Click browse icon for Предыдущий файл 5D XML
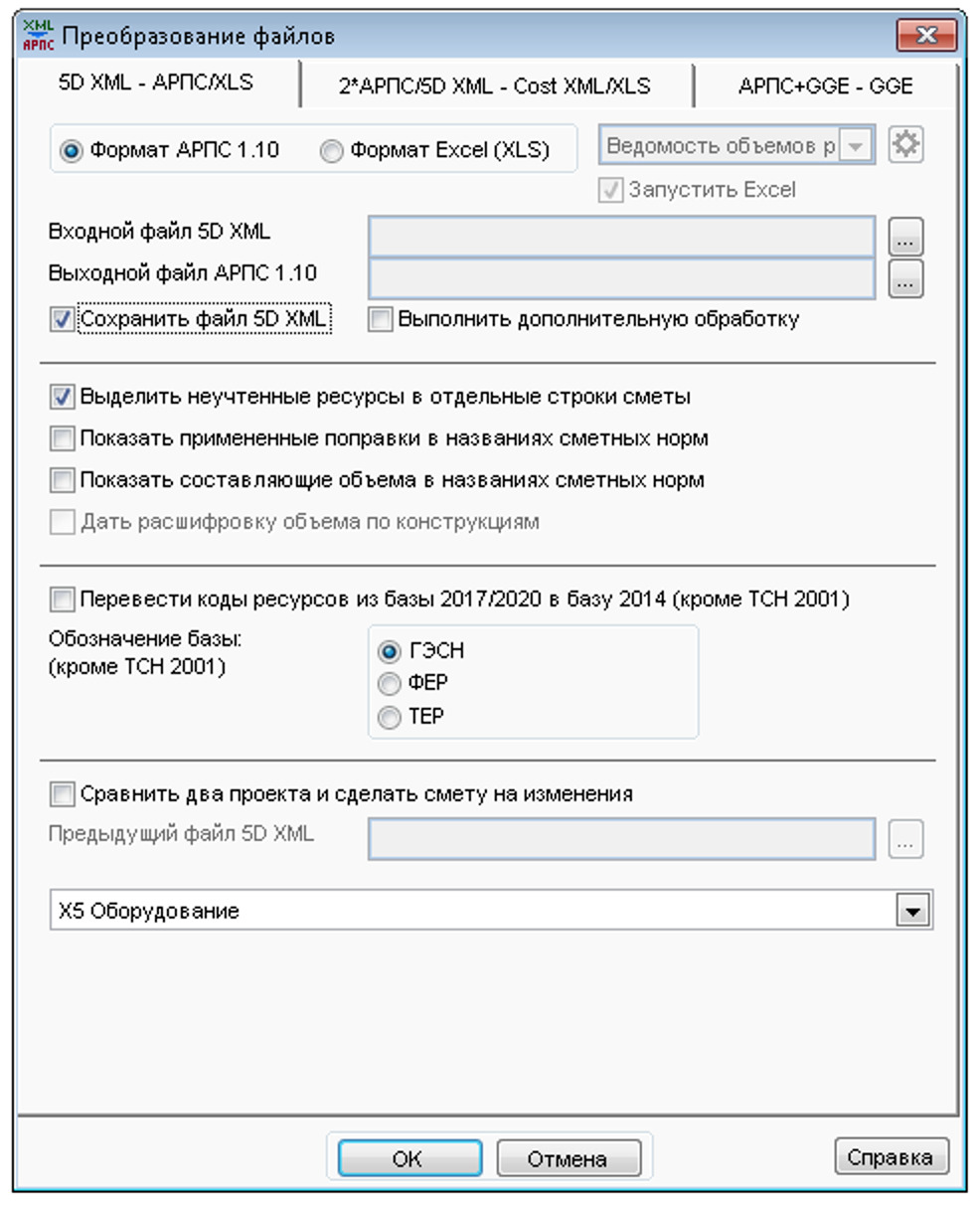The width and height of the screenshot is (980, 1205). pos(907,838)
